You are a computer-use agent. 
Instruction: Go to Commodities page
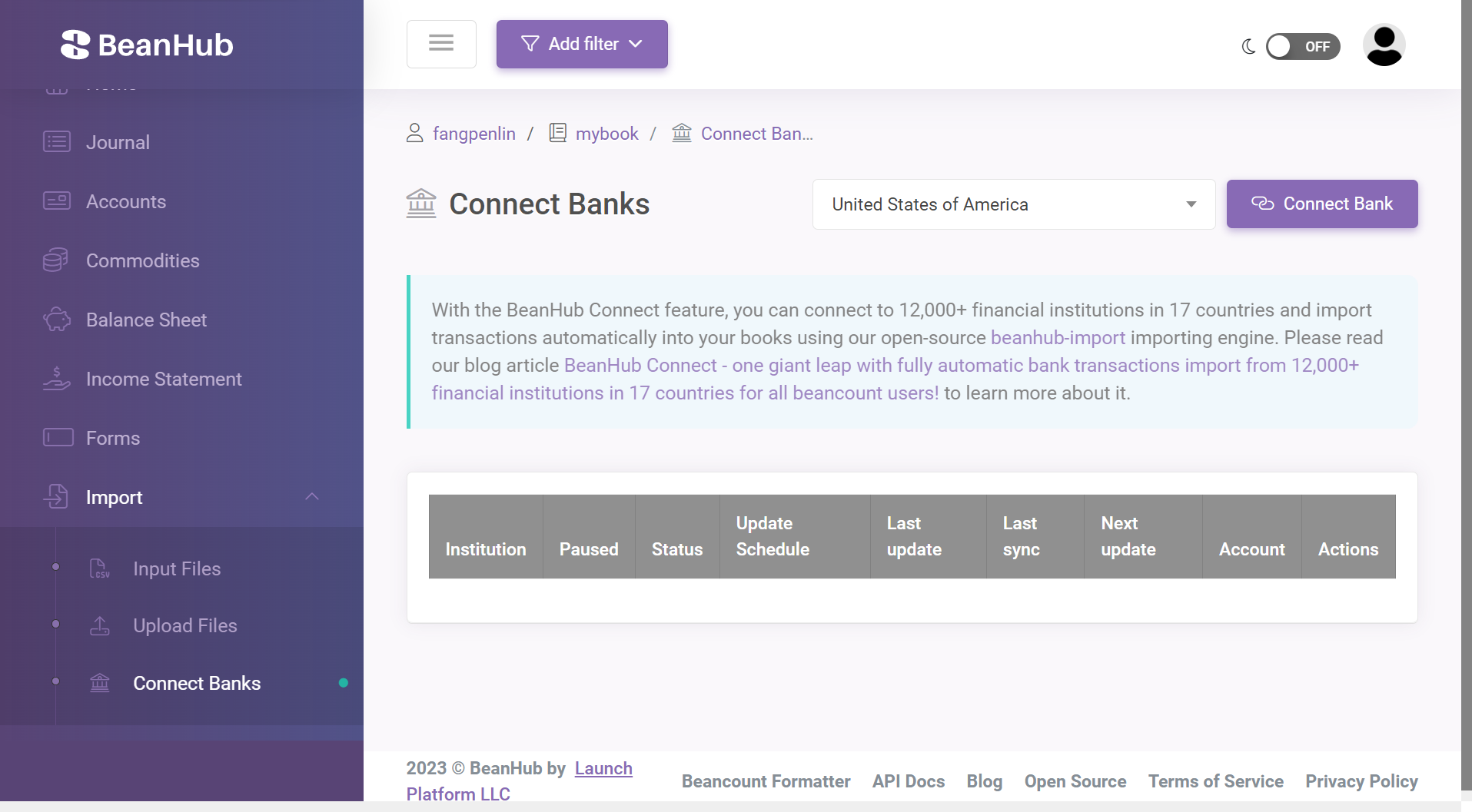tap(143, 260)
